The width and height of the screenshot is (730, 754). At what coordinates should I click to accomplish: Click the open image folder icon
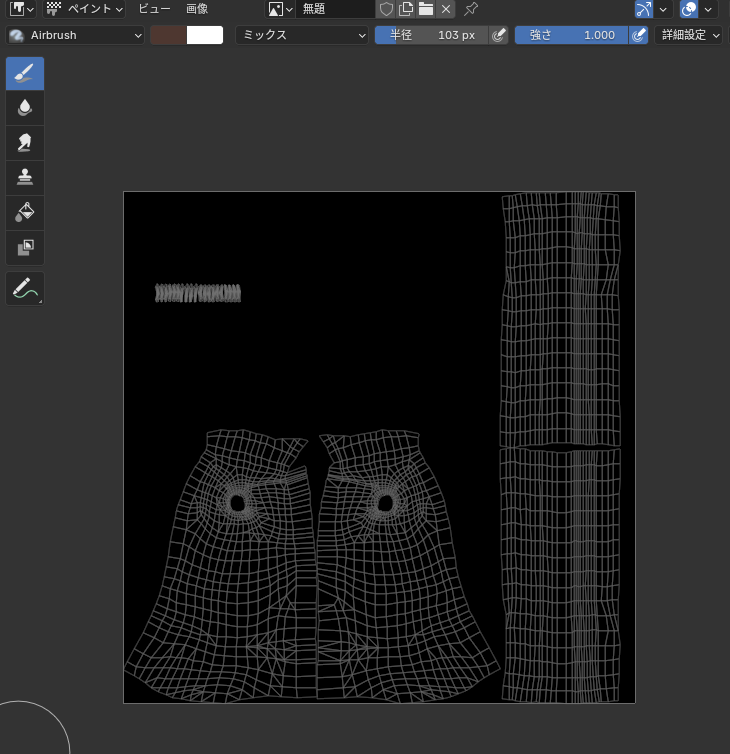click(x=426, y=9)
